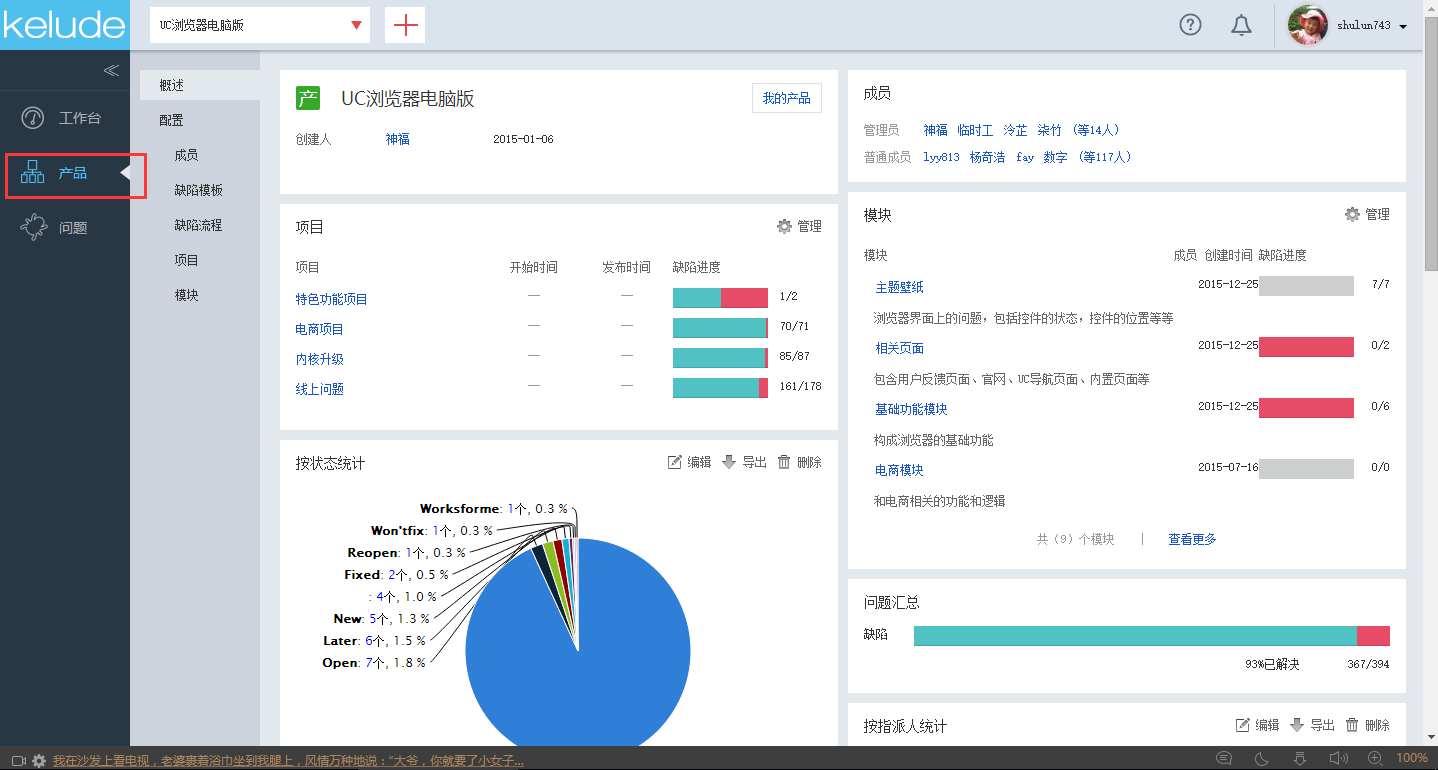This screenshot has width=1438, height=770.
Task: Open the 电商模块 module link
Action: click(x=900, y=470)
